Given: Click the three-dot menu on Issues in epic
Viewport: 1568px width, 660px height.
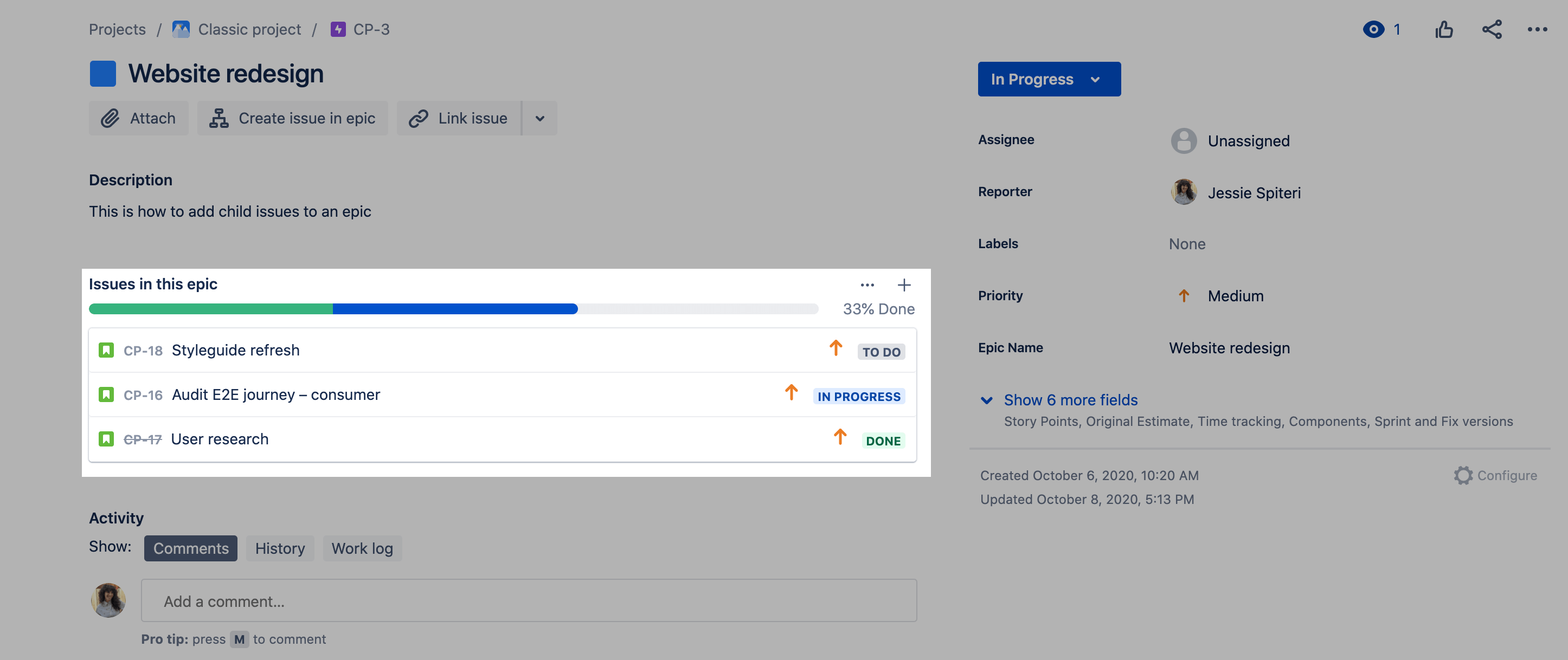Looking at the screenshot, I should (x=866, y=285).
